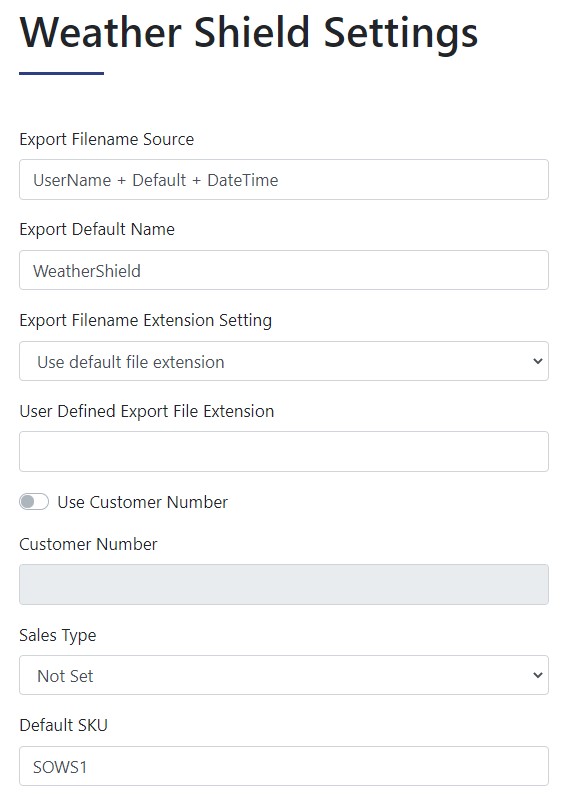Click the 'Weather Shield Settings' page heading
The width and height of the screenshot is (576, 796).
pos(249,33)
